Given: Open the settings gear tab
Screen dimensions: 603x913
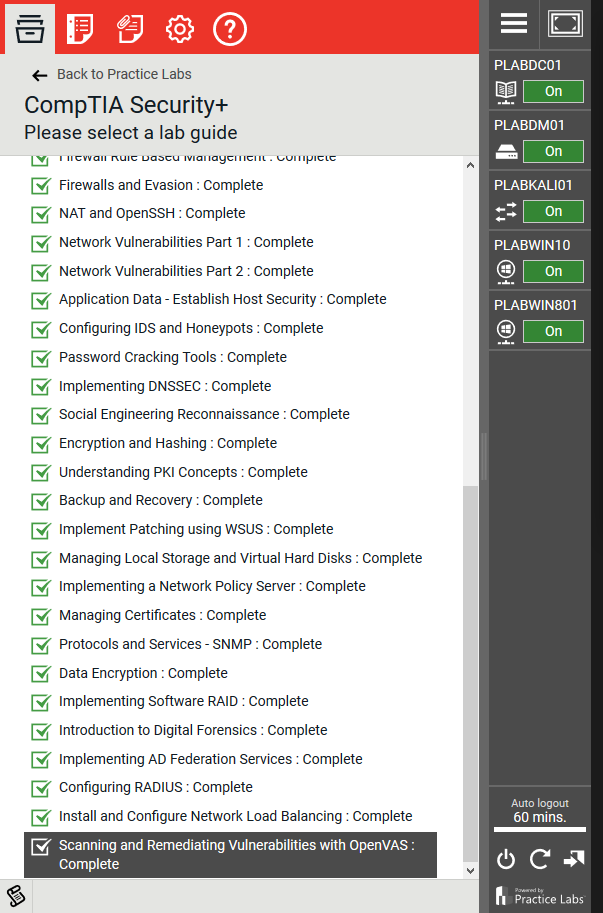Looking at the screenshot, I should coord(179,29).
